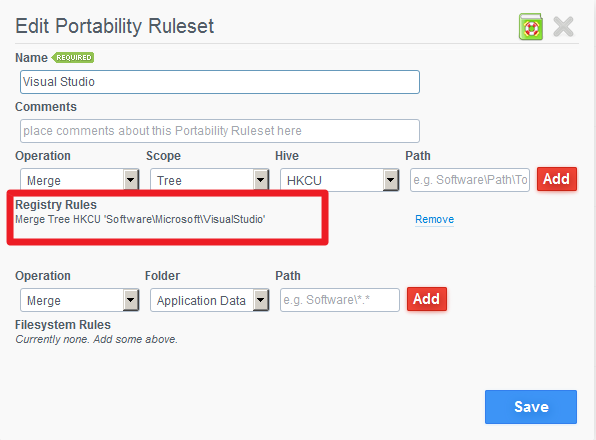Click the filesystem Path input field
The width and height of the screenshot is (596, 440).
(x=340, y=300)
